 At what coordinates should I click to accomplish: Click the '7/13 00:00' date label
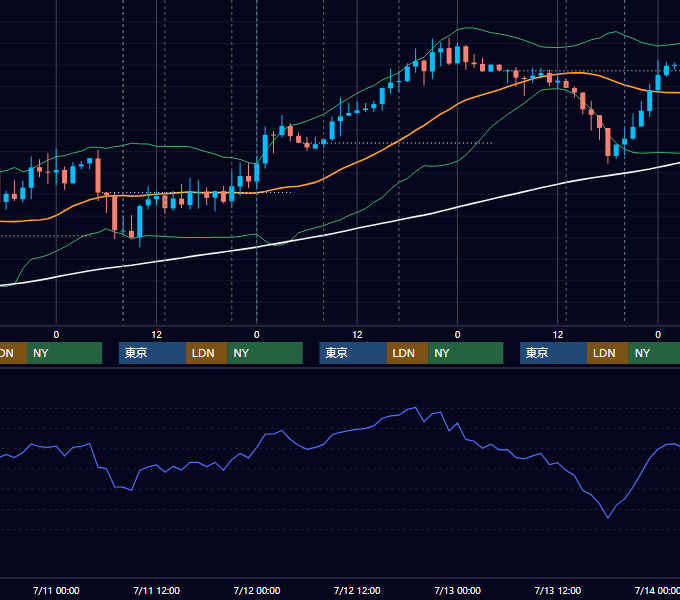point(458,590)
